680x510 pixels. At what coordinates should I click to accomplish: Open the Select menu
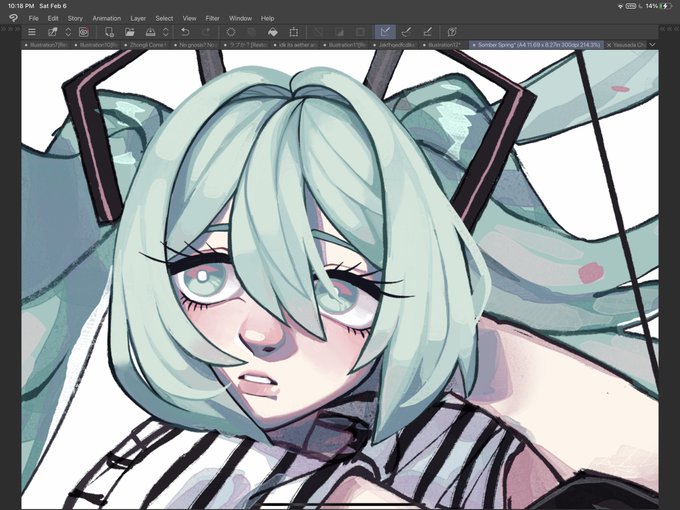(164, 18)
